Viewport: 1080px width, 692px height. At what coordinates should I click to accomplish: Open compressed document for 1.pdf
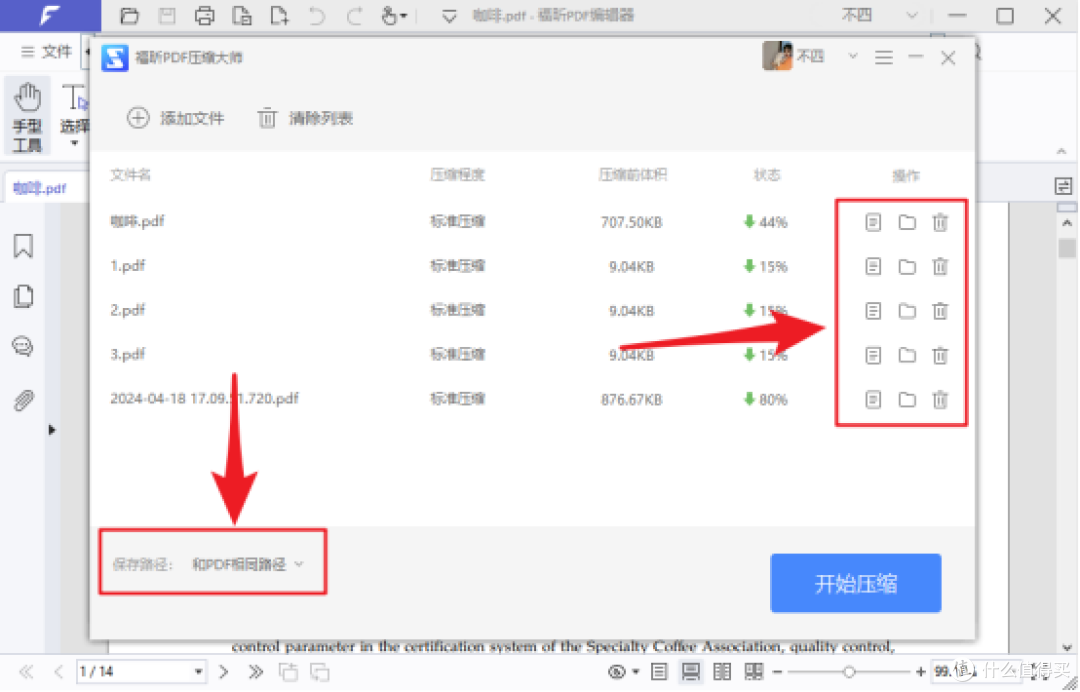873,266
